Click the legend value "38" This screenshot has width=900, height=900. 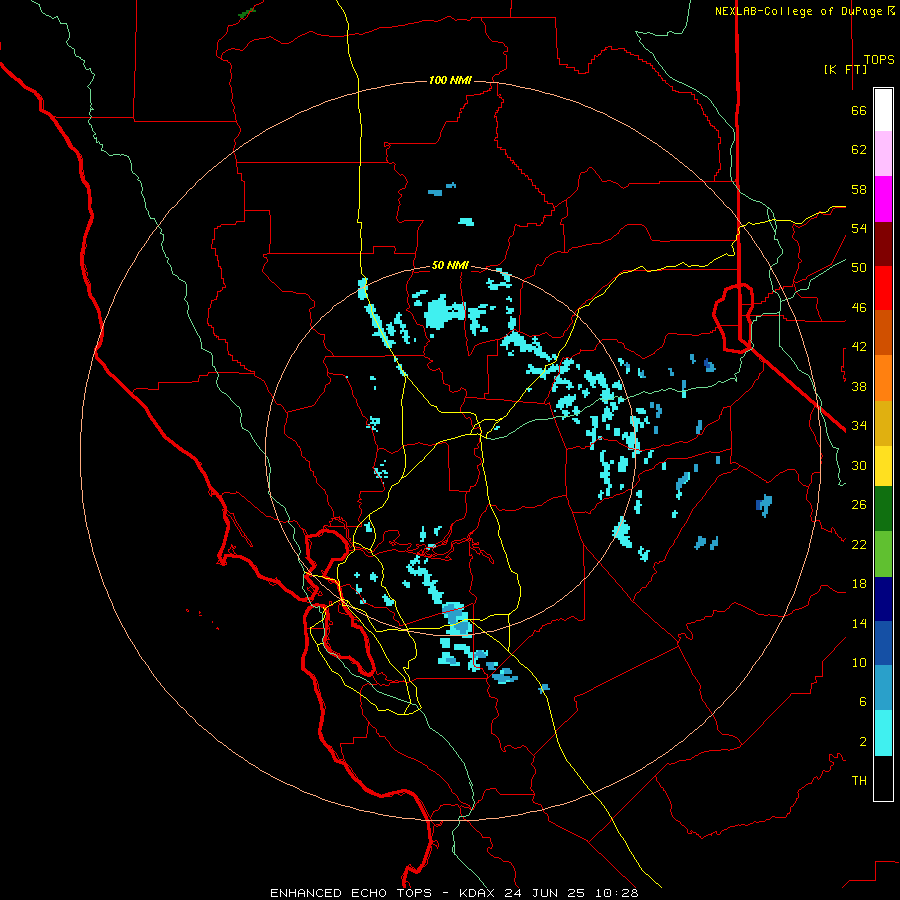click(859, 386)
